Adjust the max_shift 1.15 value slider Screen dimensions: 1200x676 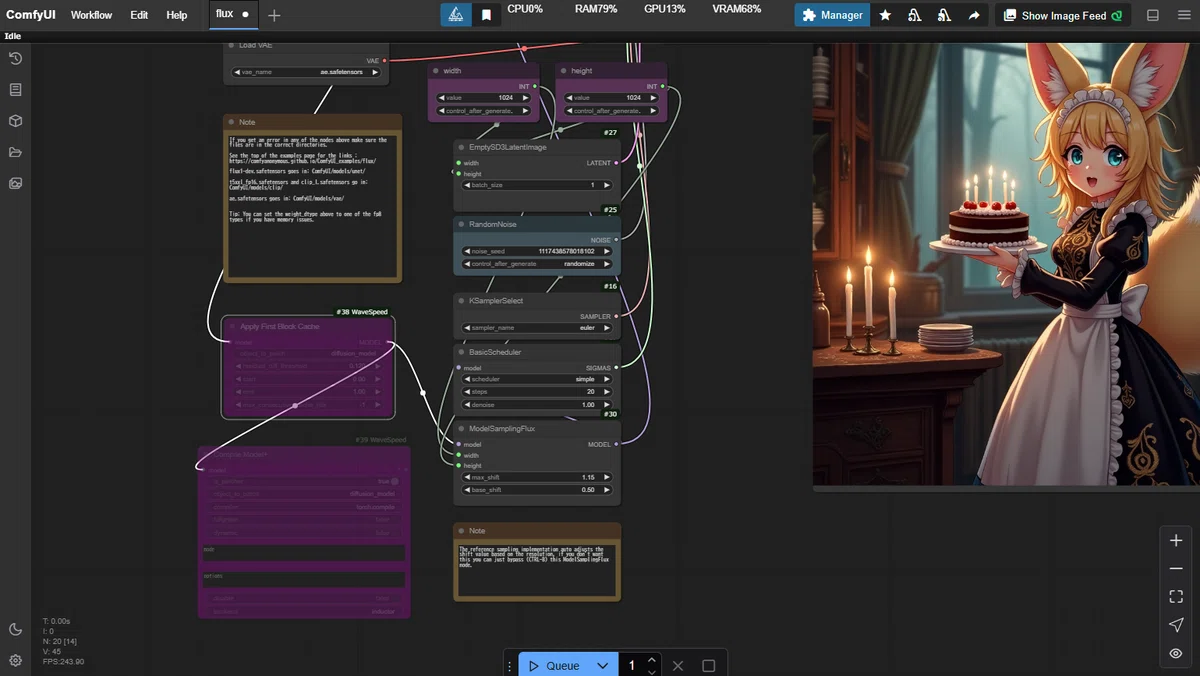tap(537, 477)
